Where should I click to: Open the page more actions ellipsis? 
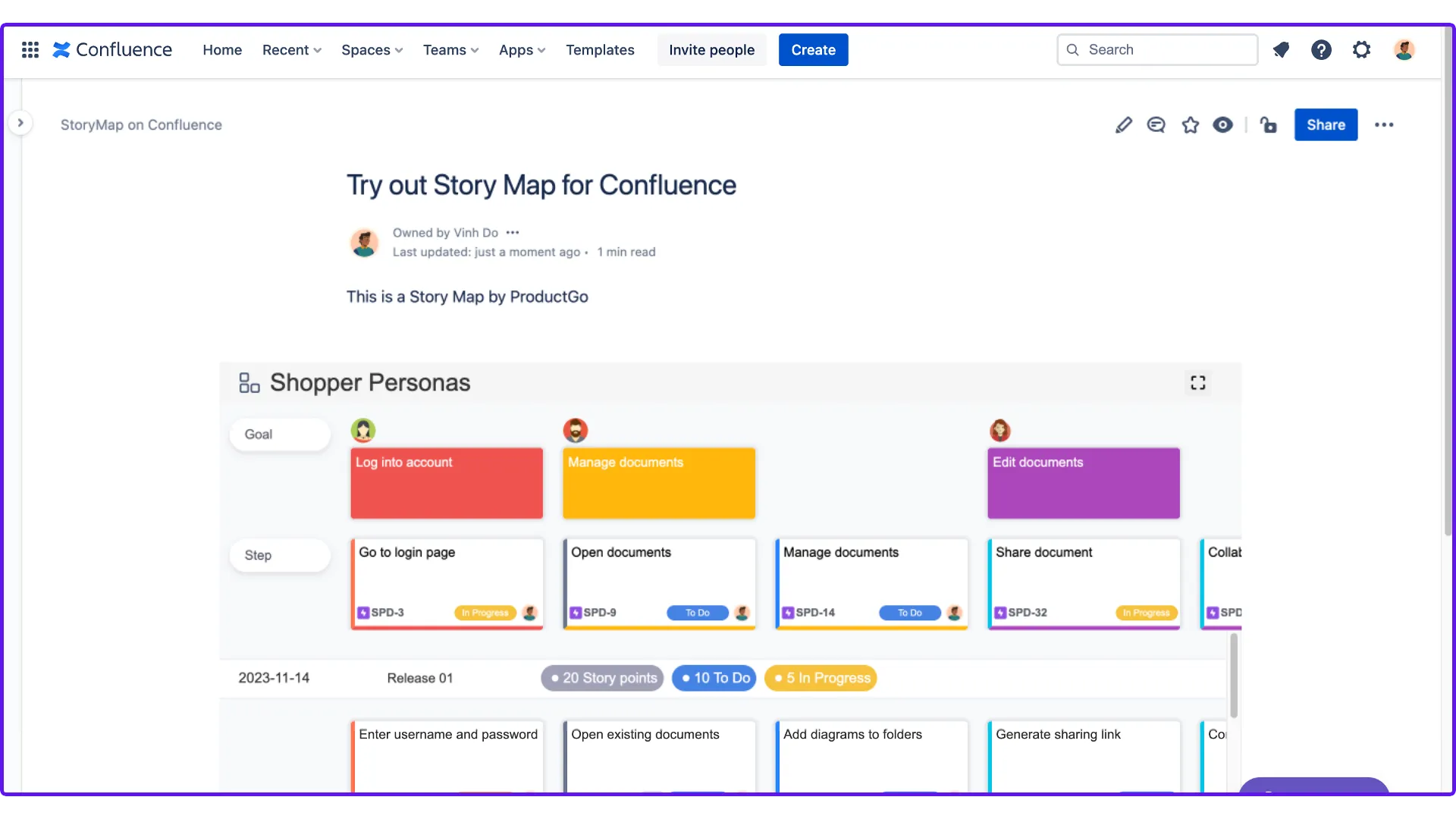click(1384, 125)
